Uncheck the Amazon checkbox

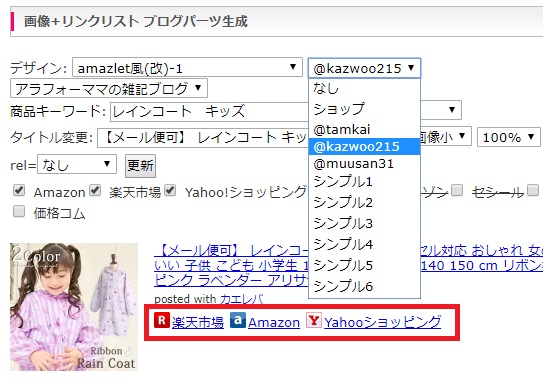[x=19, y=190]
